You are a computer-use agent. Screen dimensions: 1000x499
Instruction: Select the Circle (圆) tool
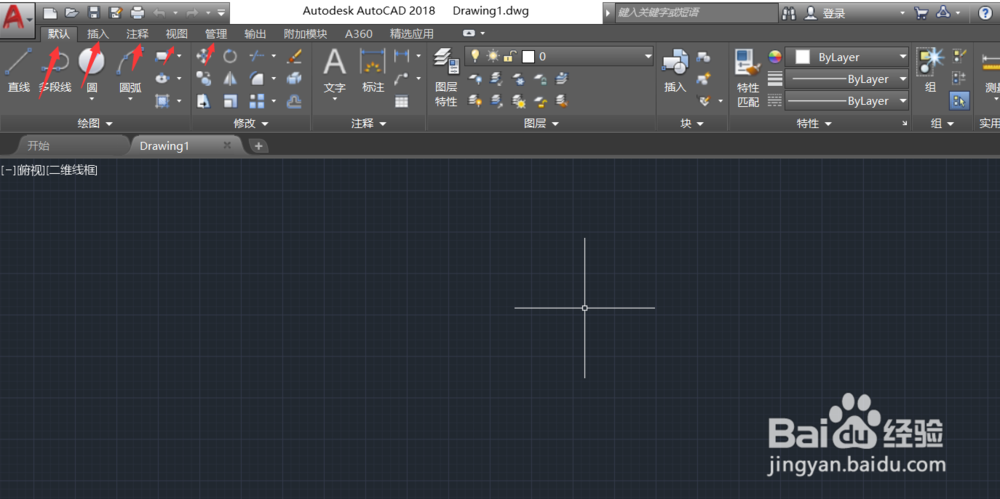(92, 71)
